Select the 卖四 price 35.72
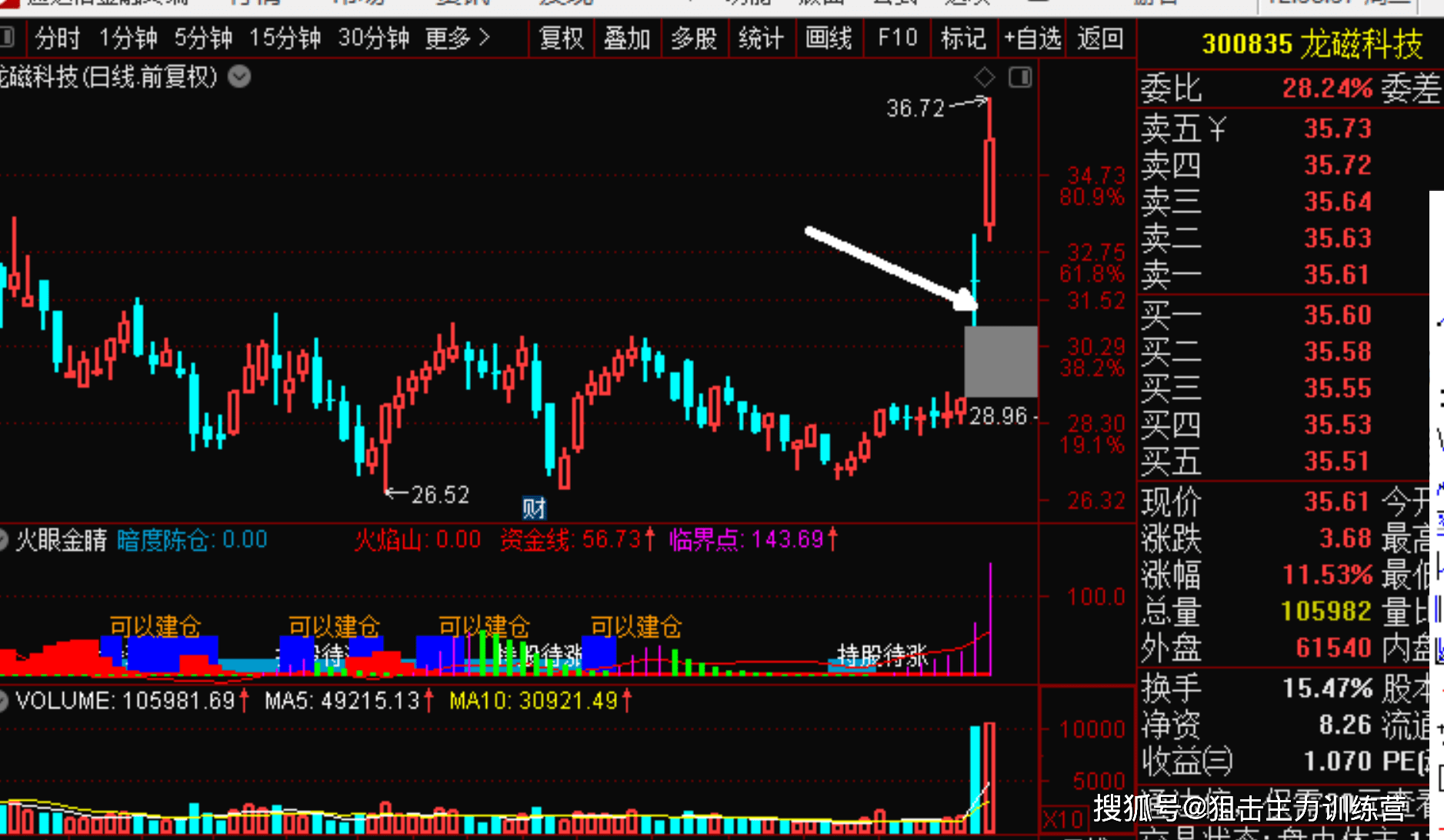Image resolution: width=1444 pixels, height=840 pixels. [x=1338, y=165]
